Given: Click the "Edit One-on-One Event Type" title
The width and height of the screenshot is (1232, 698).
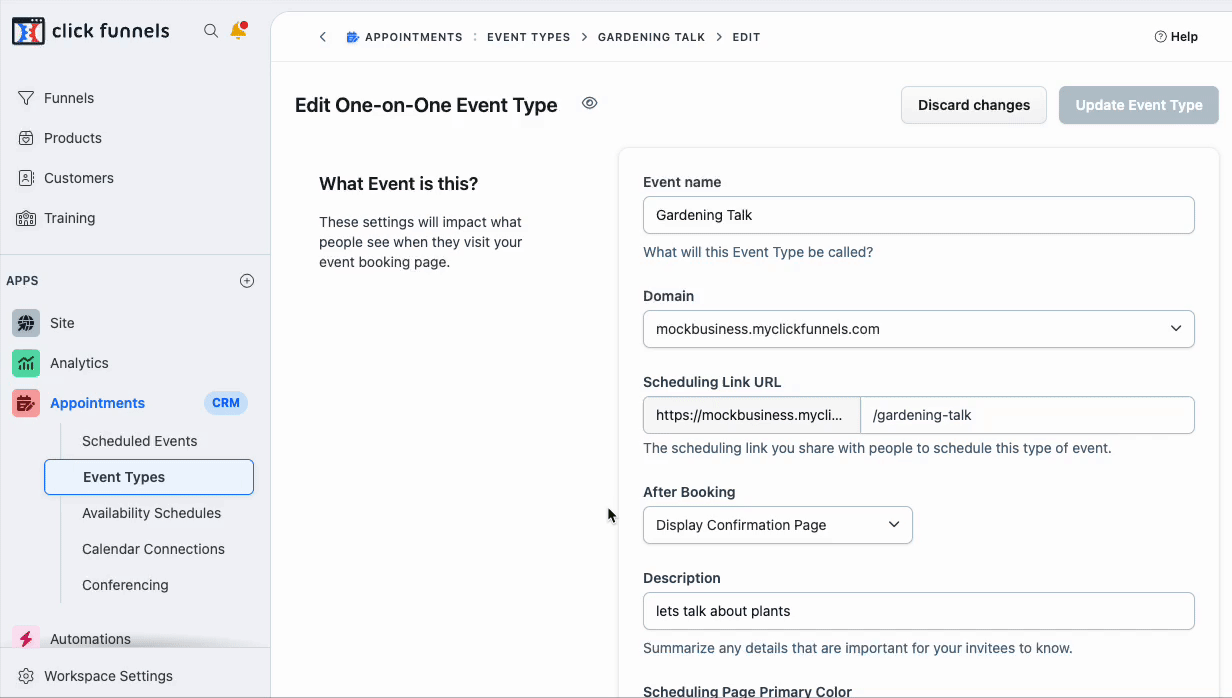Looking at the screenshot, I should click(426, 105).
